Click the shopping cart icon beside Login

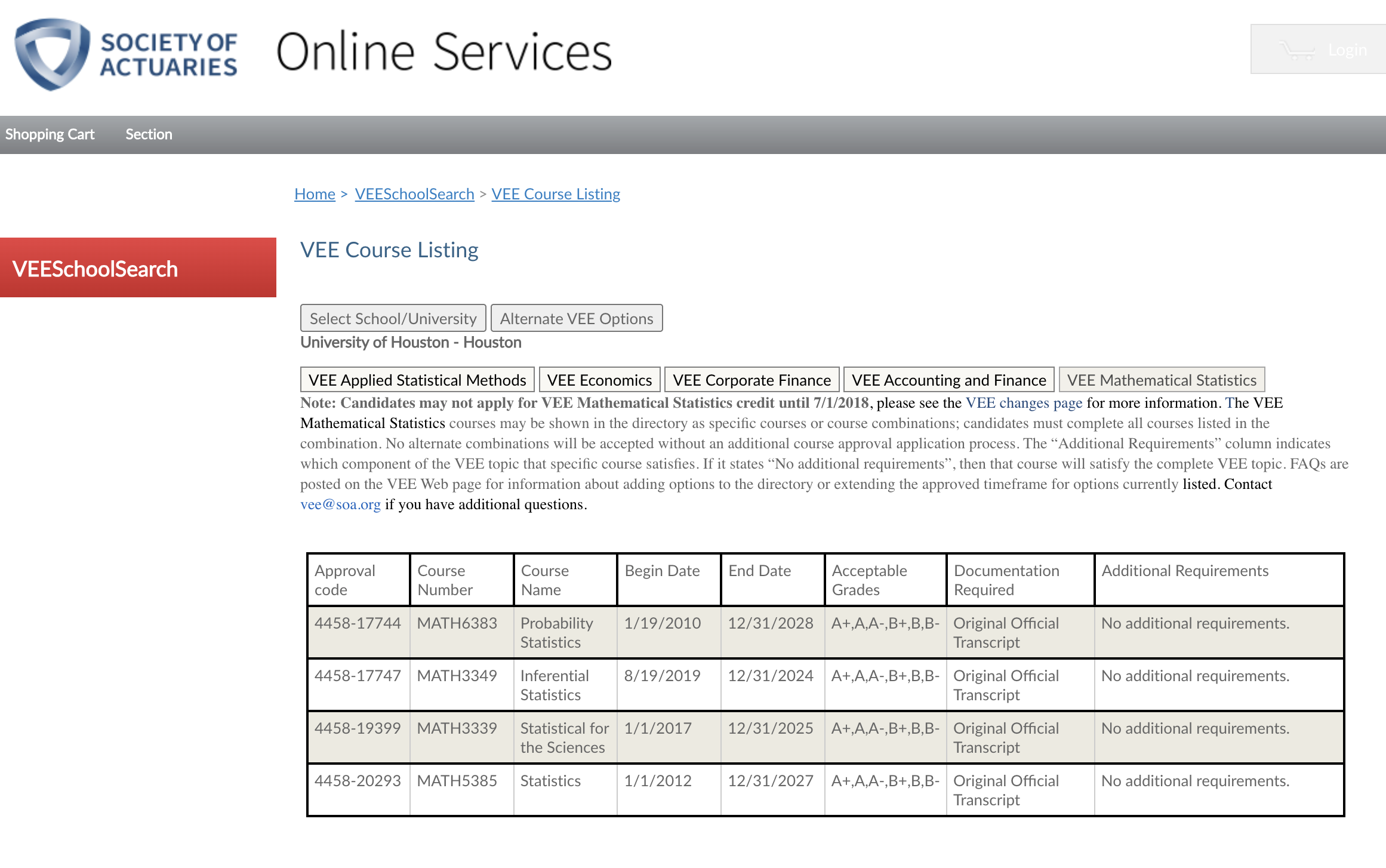pyautogui.click(x=1296, y=50)
